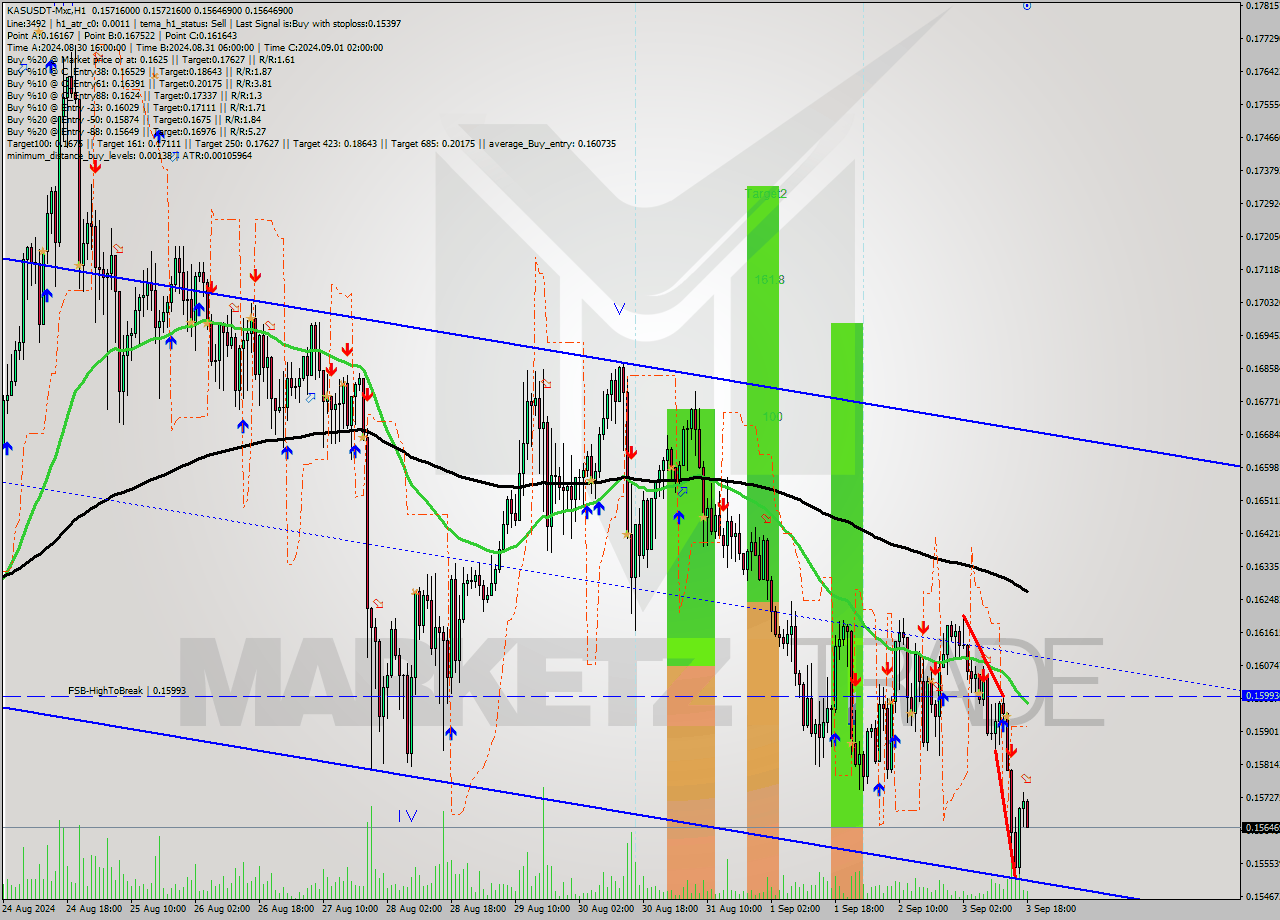Click the 0.17118 price axis label
The height and width of the screenshot is (920, 1280).
[x=1262, y=269]
